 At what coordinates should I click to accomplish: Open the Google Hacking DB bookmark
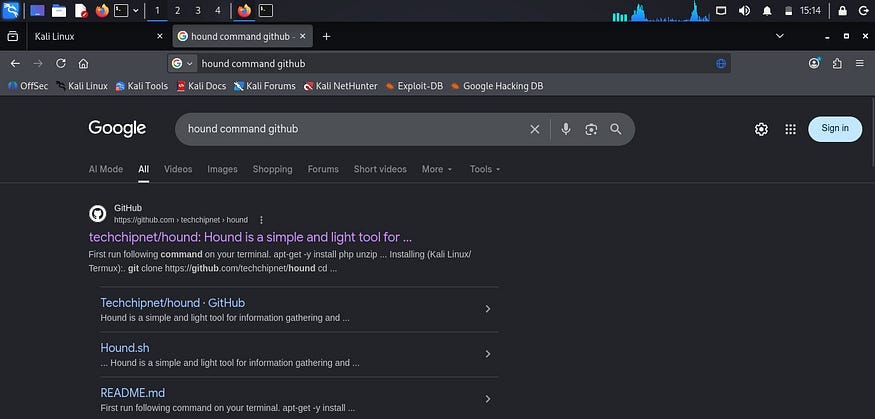click(x=497, y=86)
